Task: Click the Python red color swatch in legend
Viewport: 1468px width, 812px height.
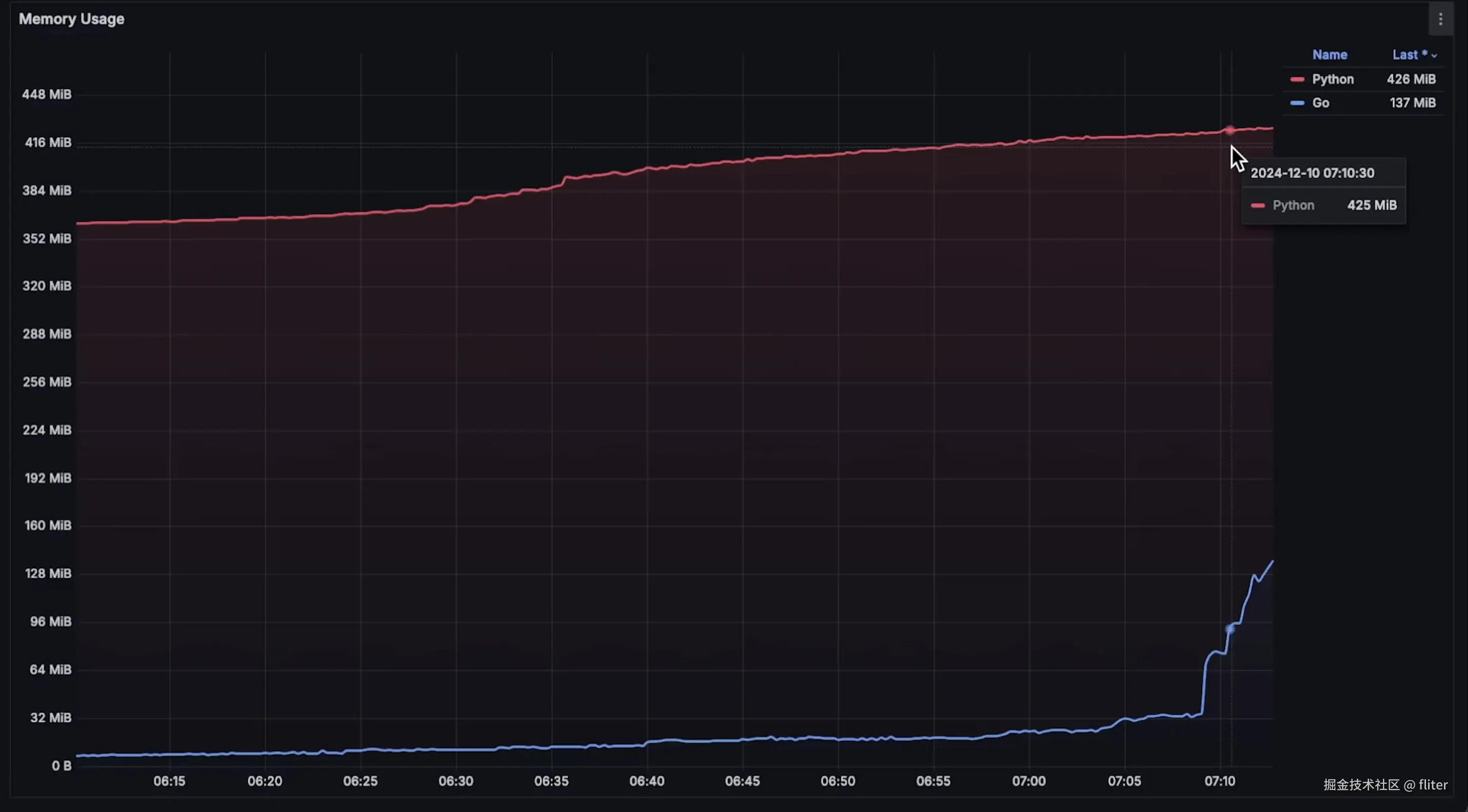Action: 1297,79
